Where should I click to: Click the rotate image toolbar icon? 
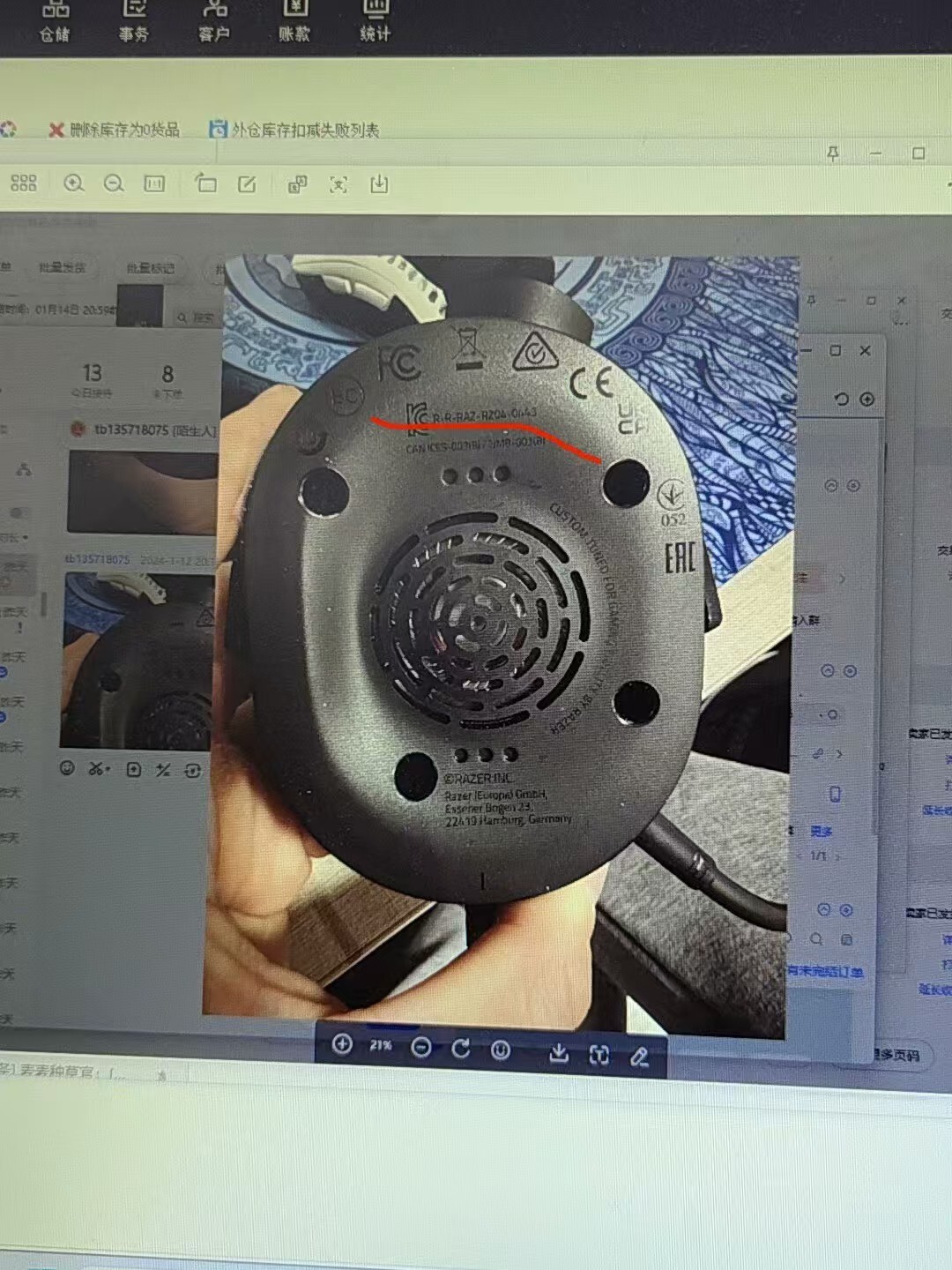pyautogui.click(x=205, y=183)
